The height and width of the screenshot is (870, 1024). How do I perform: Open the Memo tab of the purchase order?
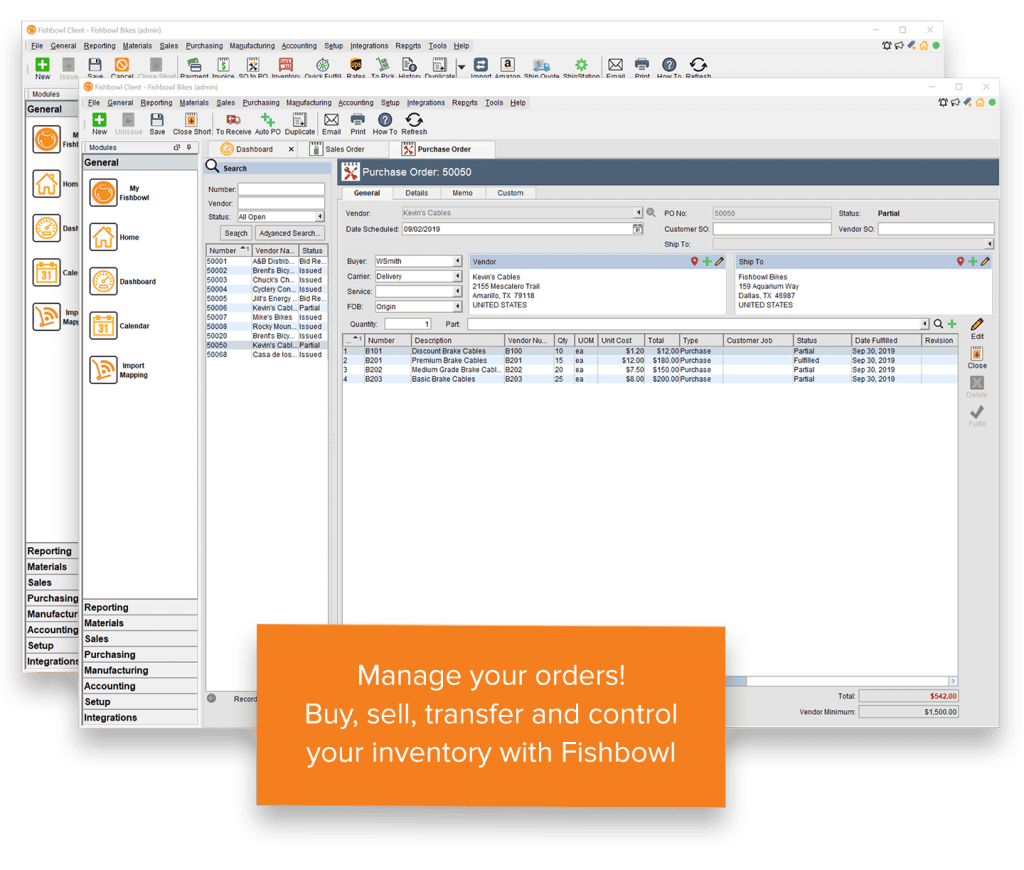462,193
